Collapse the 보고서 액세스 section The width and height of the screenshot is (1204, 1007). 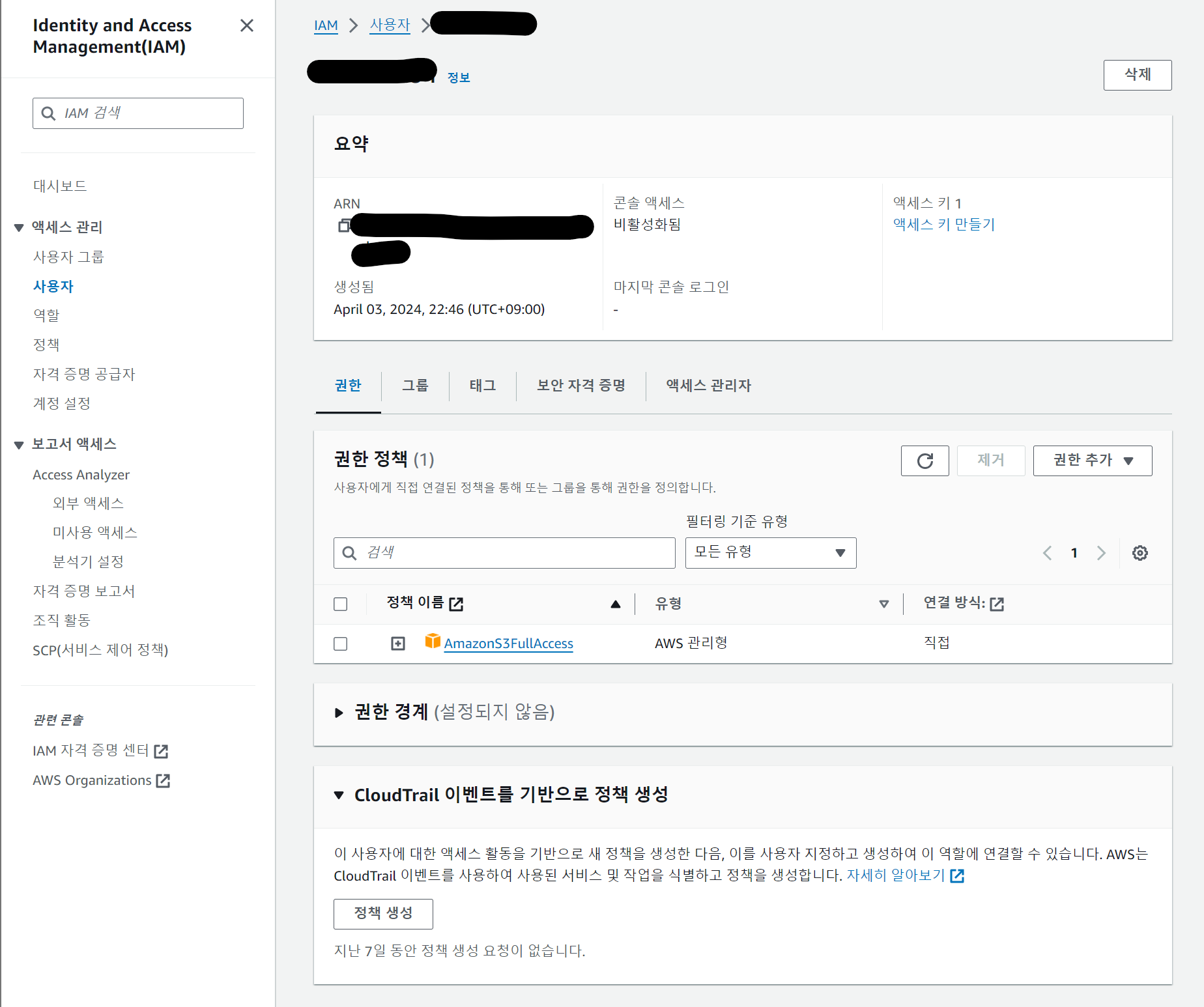pyautogui.click(x=19, y=445)
